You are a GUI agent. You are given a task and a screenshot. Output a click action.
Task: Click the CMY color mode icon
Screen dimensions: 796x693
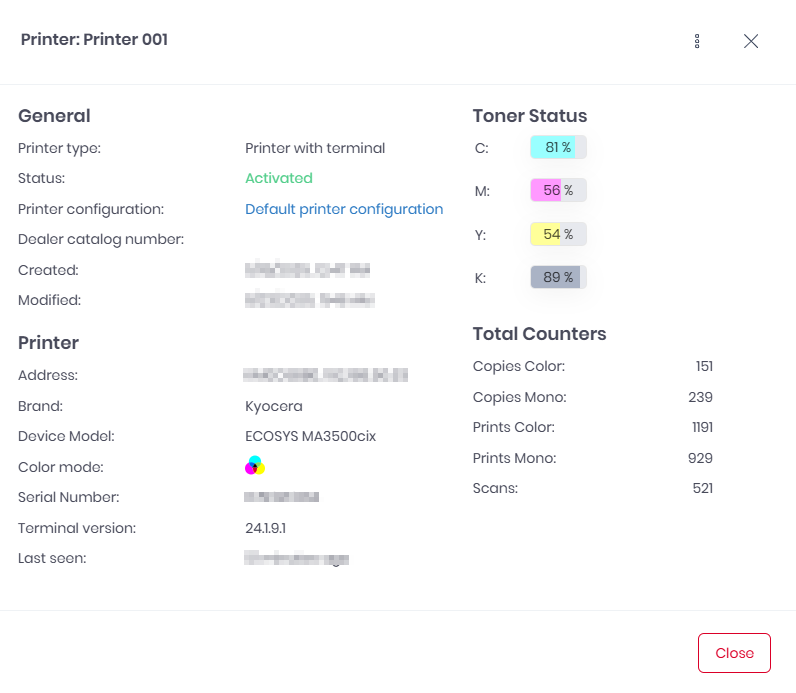click(x=255, y=466)
